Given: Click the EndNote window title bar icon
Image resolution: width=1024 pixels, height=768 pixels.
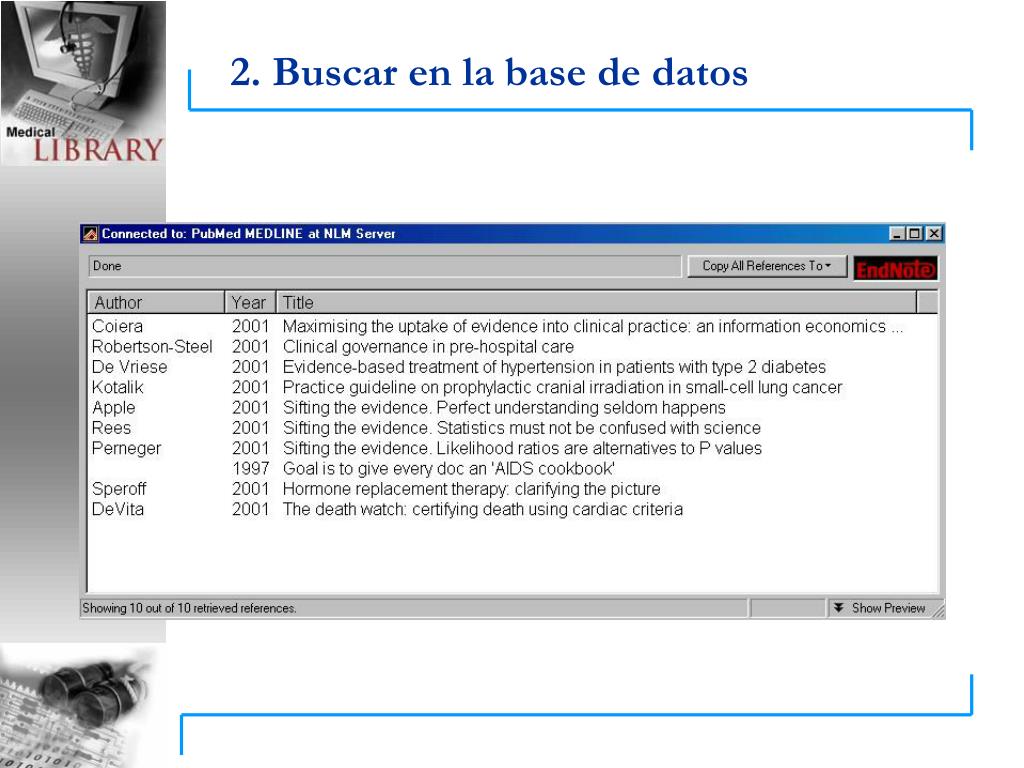Looking at the screenshot, I should point(91,234).
